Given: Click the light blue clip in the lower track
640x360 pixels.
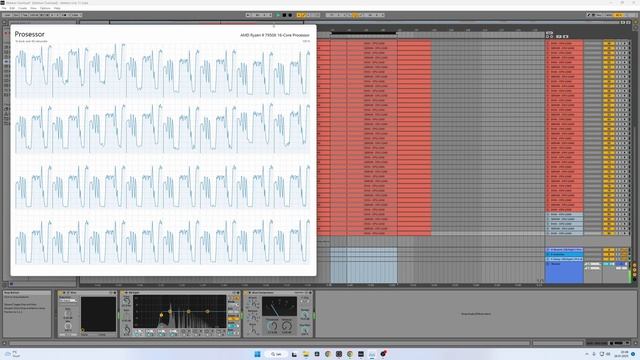Looking at the screenshot, I should click(363, 265).
